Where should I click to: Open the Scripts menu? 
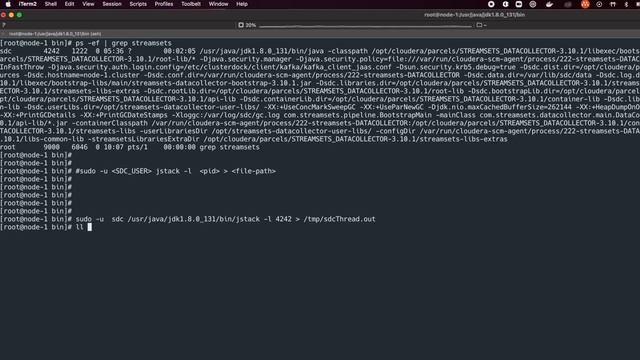coord(138,4)
